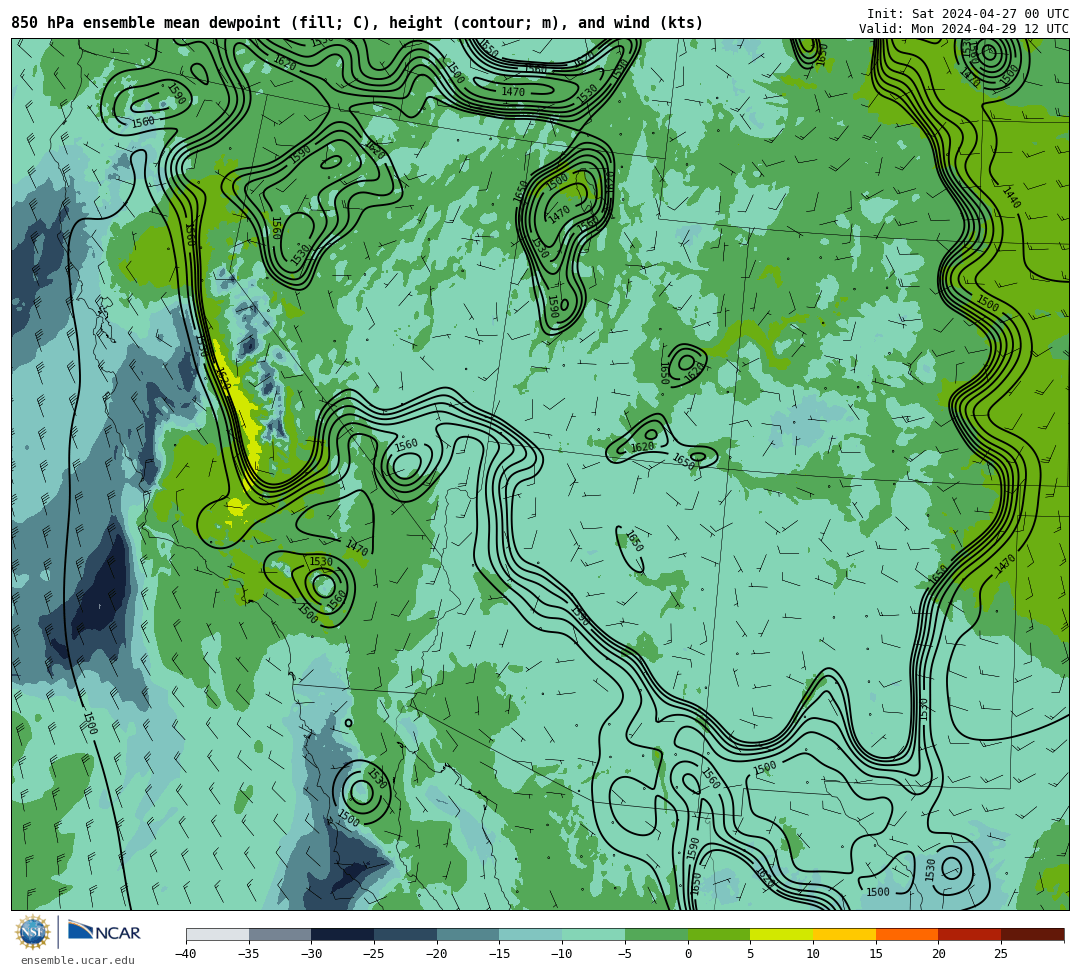
Task: Select the yellow 5 to 10 swatch
Action: click(x=781, y=934)
